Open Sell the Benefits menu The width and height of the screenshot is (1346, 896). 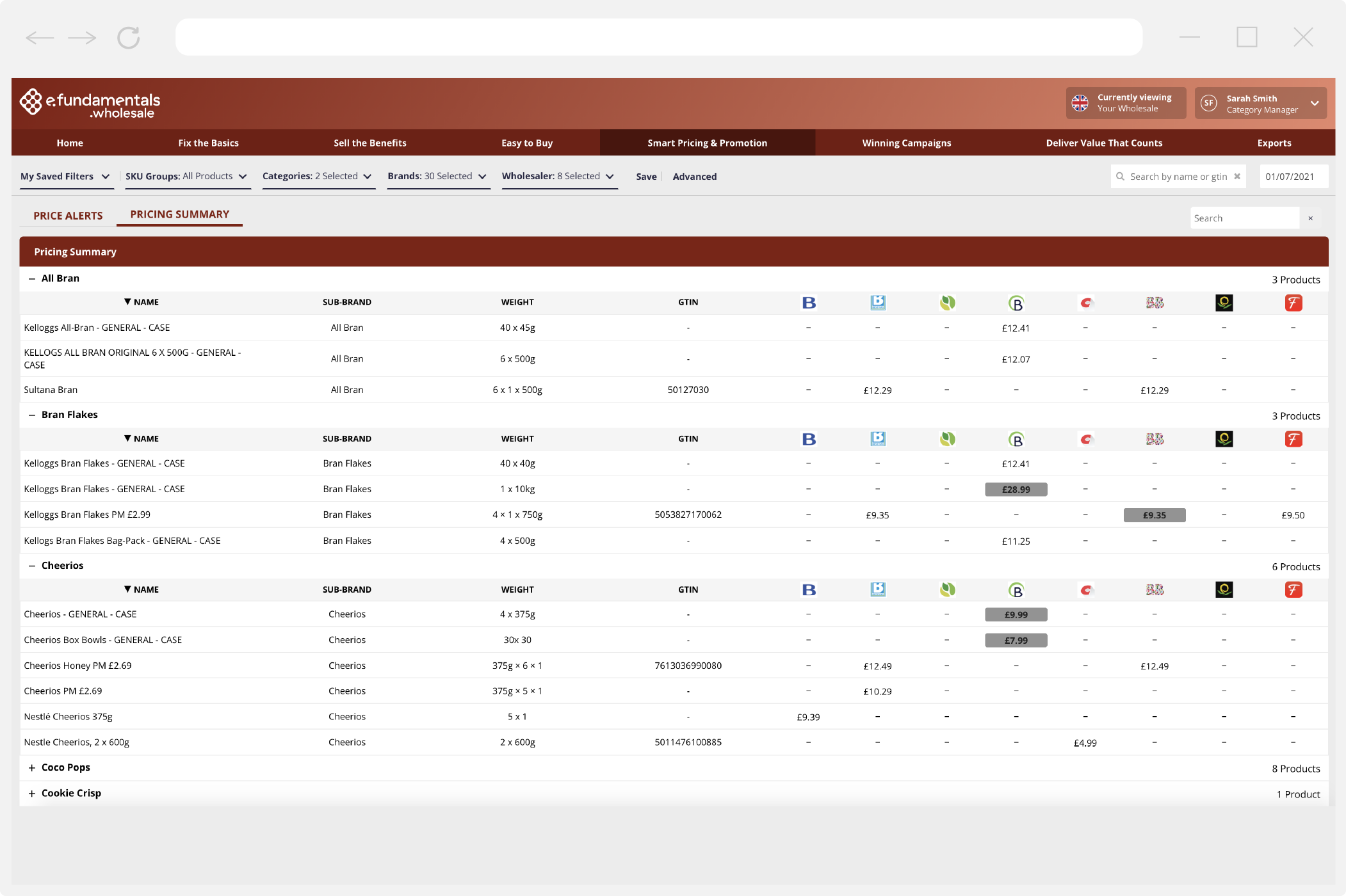pyautogui.click(x=370, y=143)
